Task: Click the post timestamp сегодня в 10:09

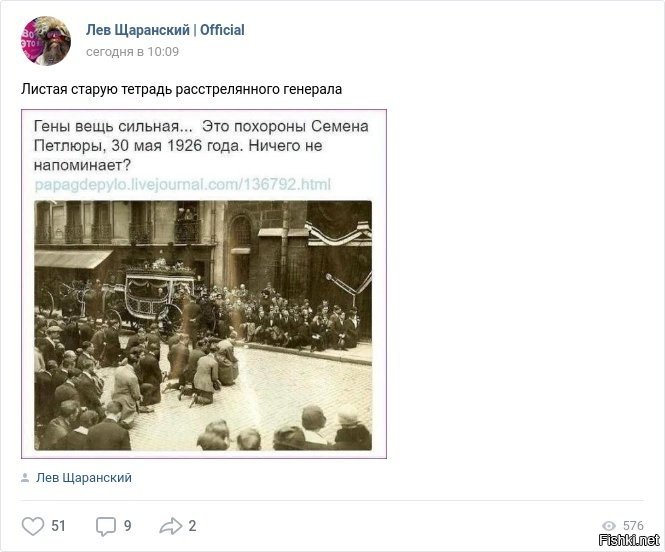Action: tap(132, 52)
